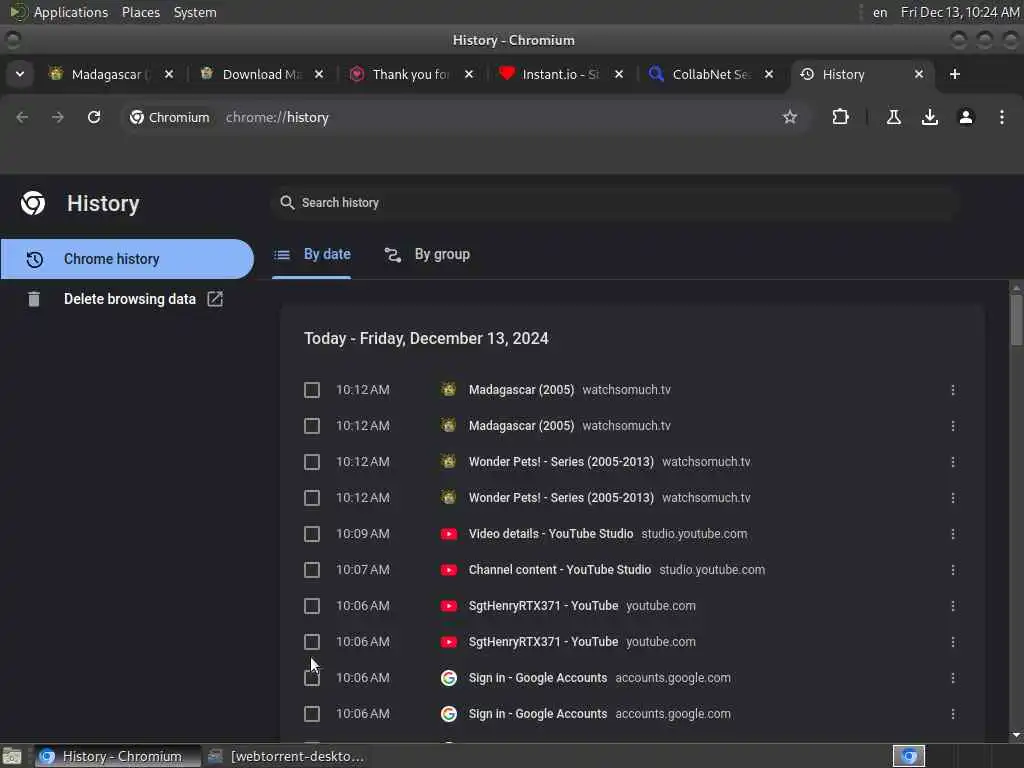Open actions menu for second SgtHenryRTX371 entry
Screen dimensions: 1024x768
point(953,642)
